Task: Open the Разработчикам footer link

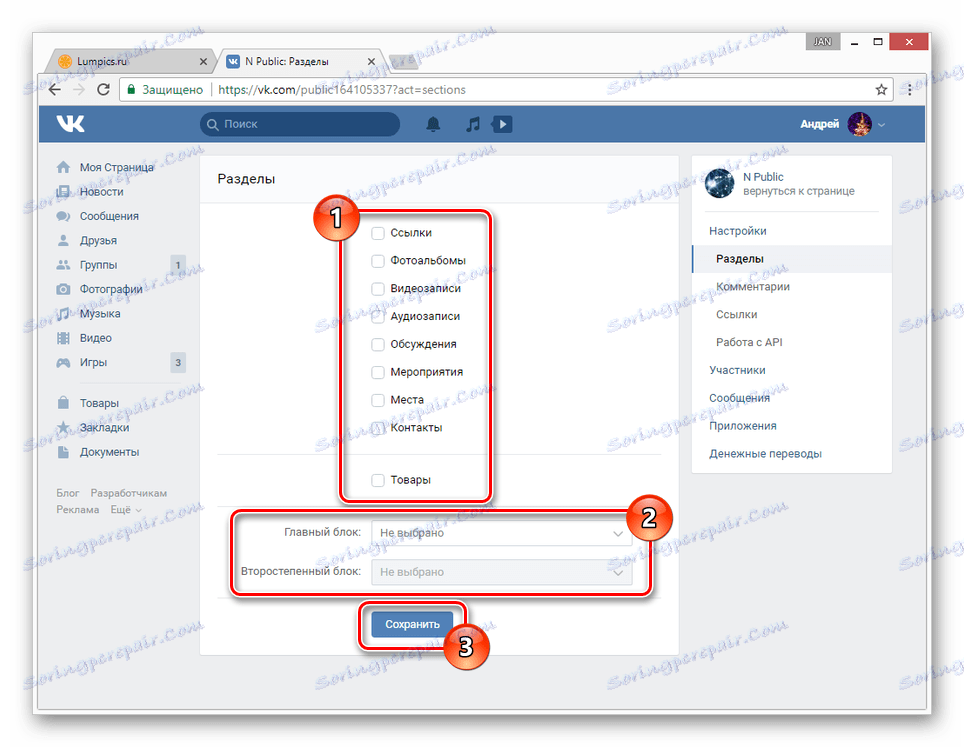Action: point(128,493)
